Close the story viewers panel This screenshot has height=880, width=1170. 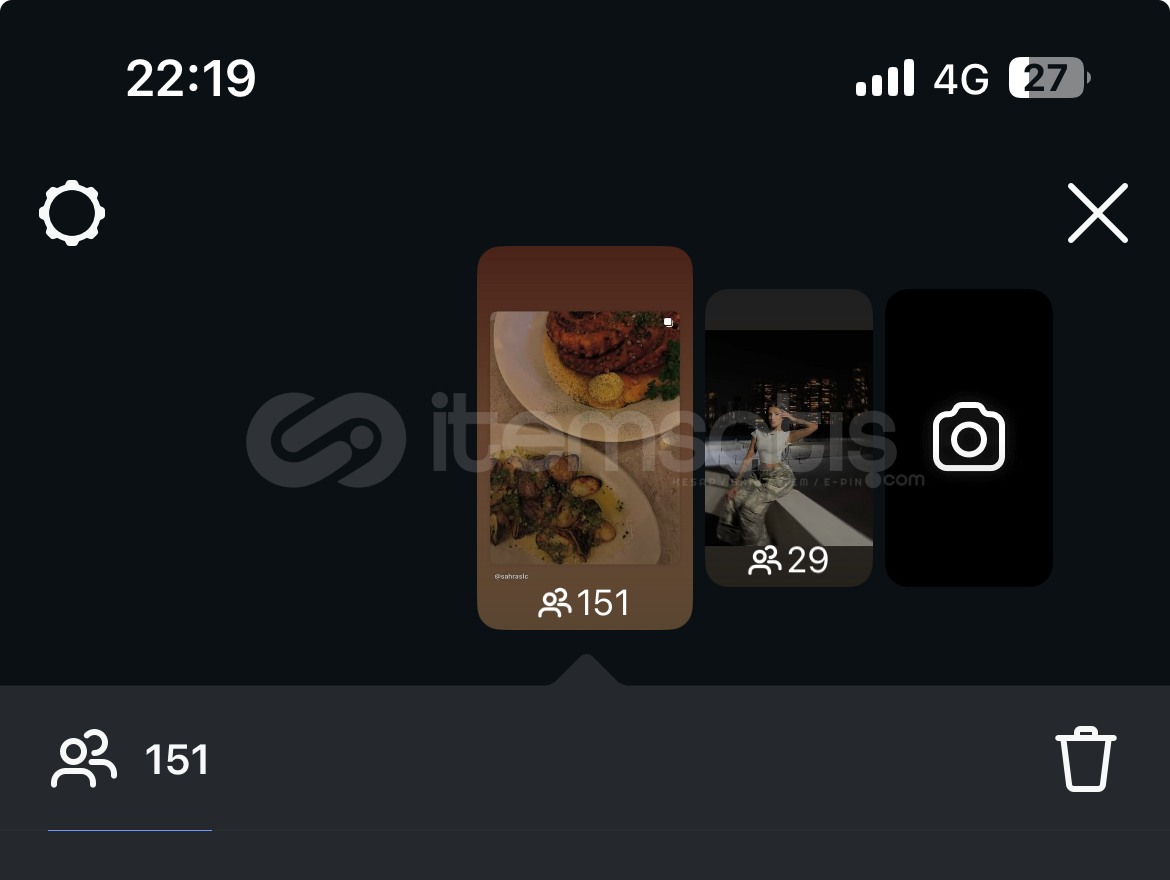[x=1098, y=213]
